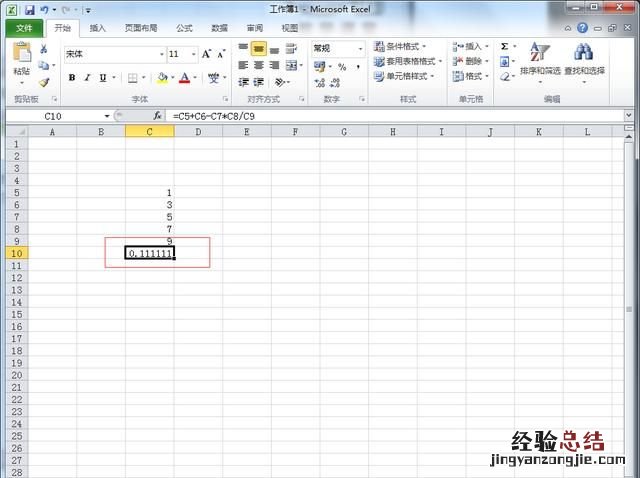The image size is (640, 478).
Task: Click the Increase Font Size icon
Action: (x=208, y=54)
